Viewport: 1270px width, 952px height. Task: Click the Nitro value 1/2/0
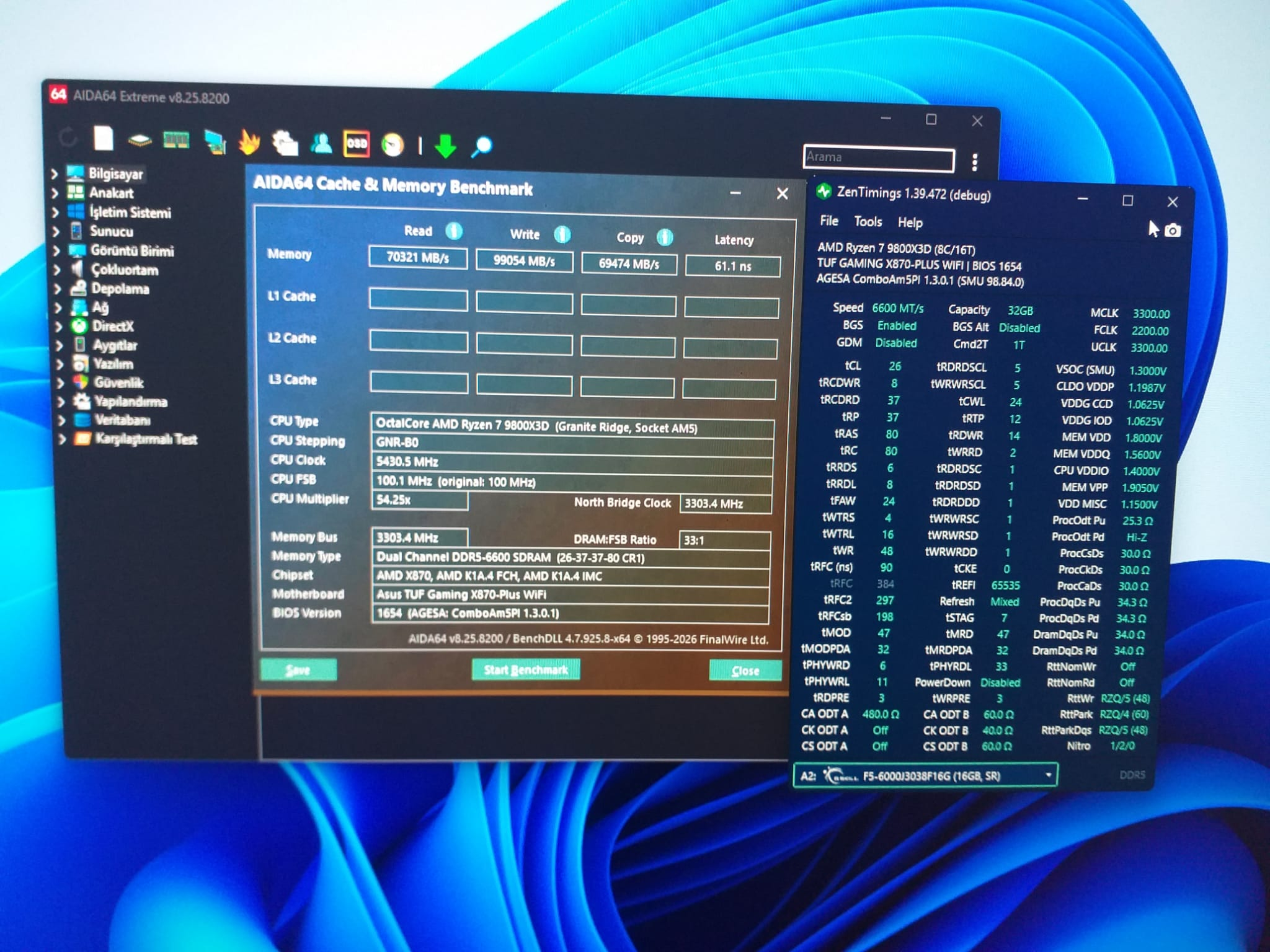click(1122, 746)
